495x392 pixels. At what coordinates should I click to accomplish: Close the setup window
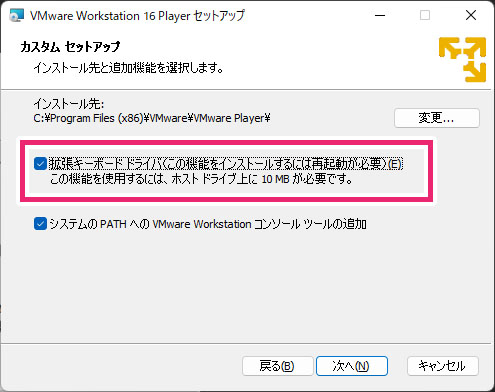coord(471,15)
